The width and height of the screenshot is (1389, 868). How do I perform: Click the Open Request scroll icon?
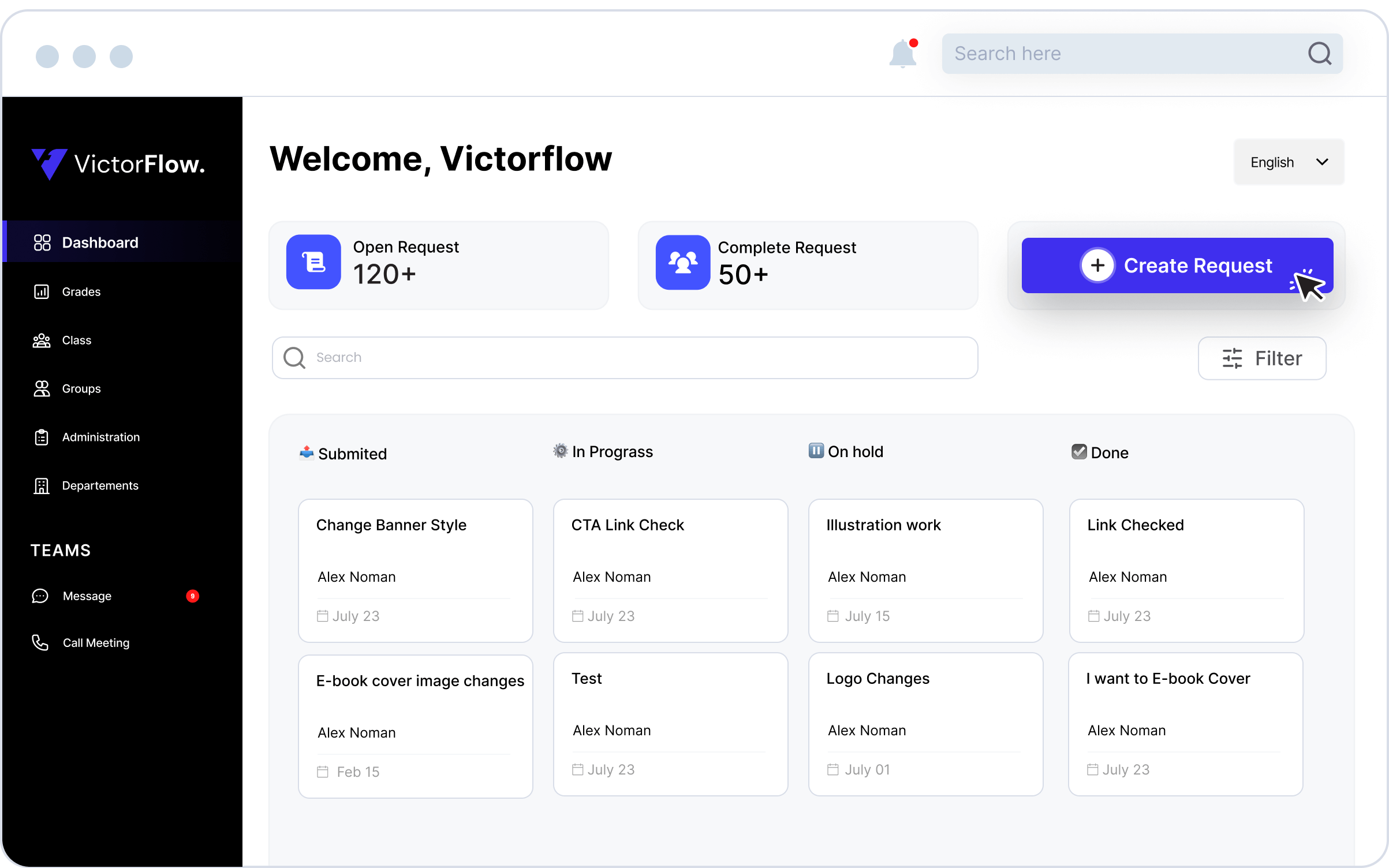tap(313, 262)
